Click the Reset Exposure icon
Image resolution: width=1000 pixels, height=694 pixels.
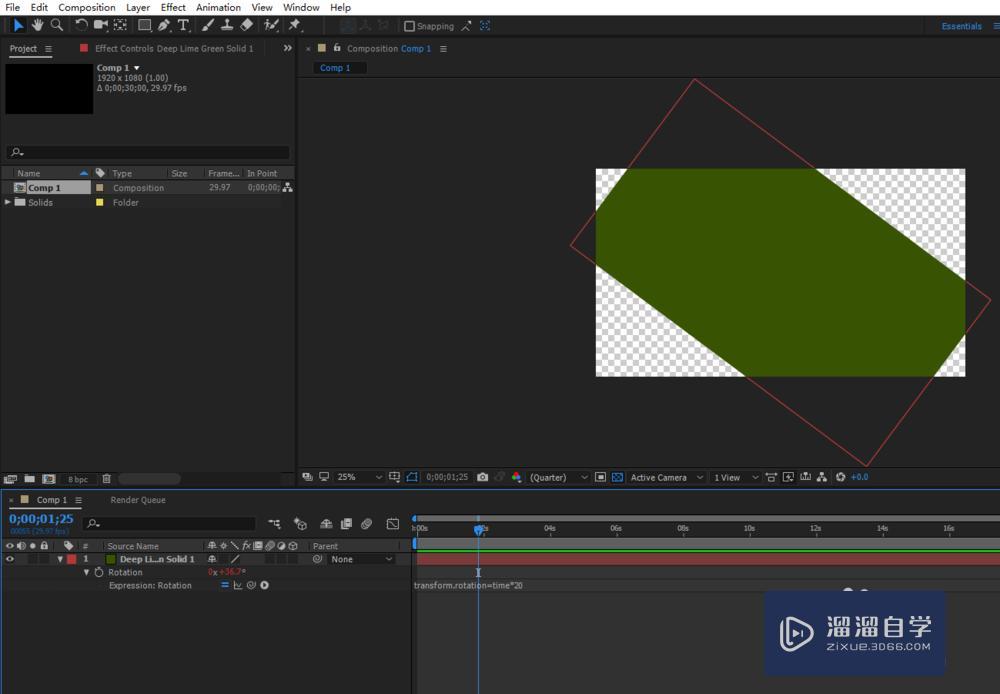tap(841, 477)
